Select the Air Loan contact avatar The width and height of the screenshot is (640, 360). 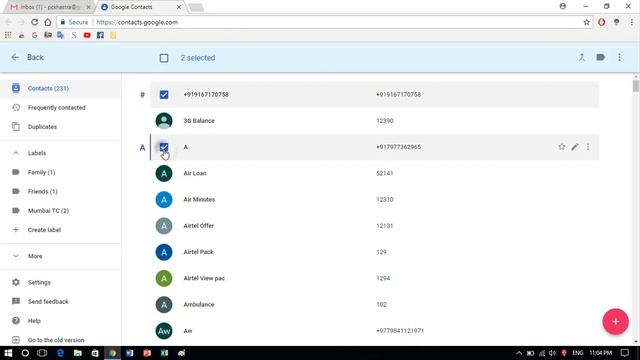click(x=164, y=173)
